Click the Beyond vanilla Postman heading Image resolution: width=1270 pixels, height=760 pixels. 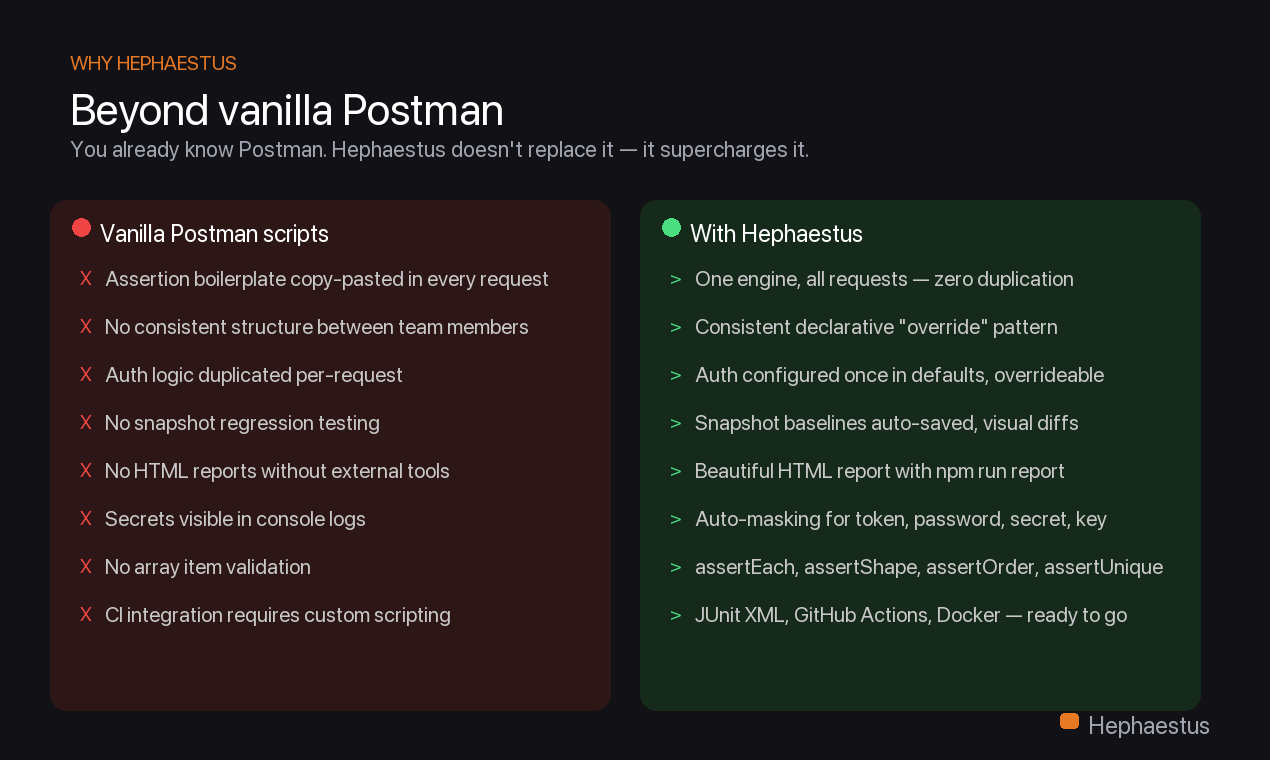[286, 110]
